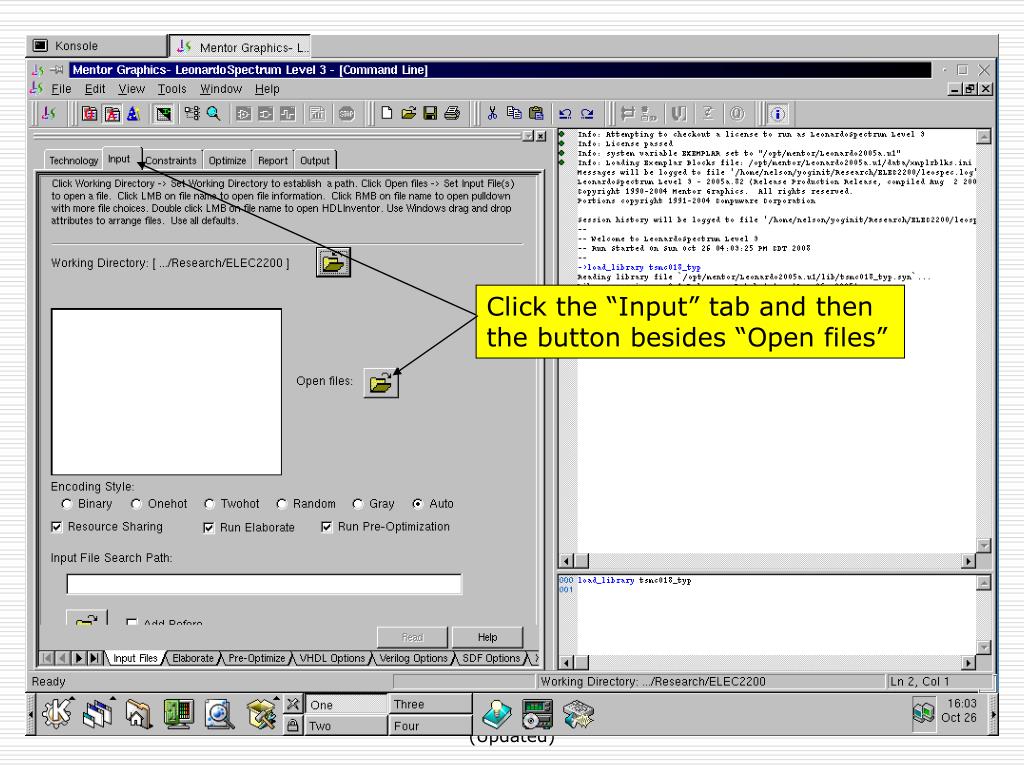Image resolution: width=1024 pixels, height=768 pixels.
Task: Open the Edit menu
Action: tap(95, 89)
